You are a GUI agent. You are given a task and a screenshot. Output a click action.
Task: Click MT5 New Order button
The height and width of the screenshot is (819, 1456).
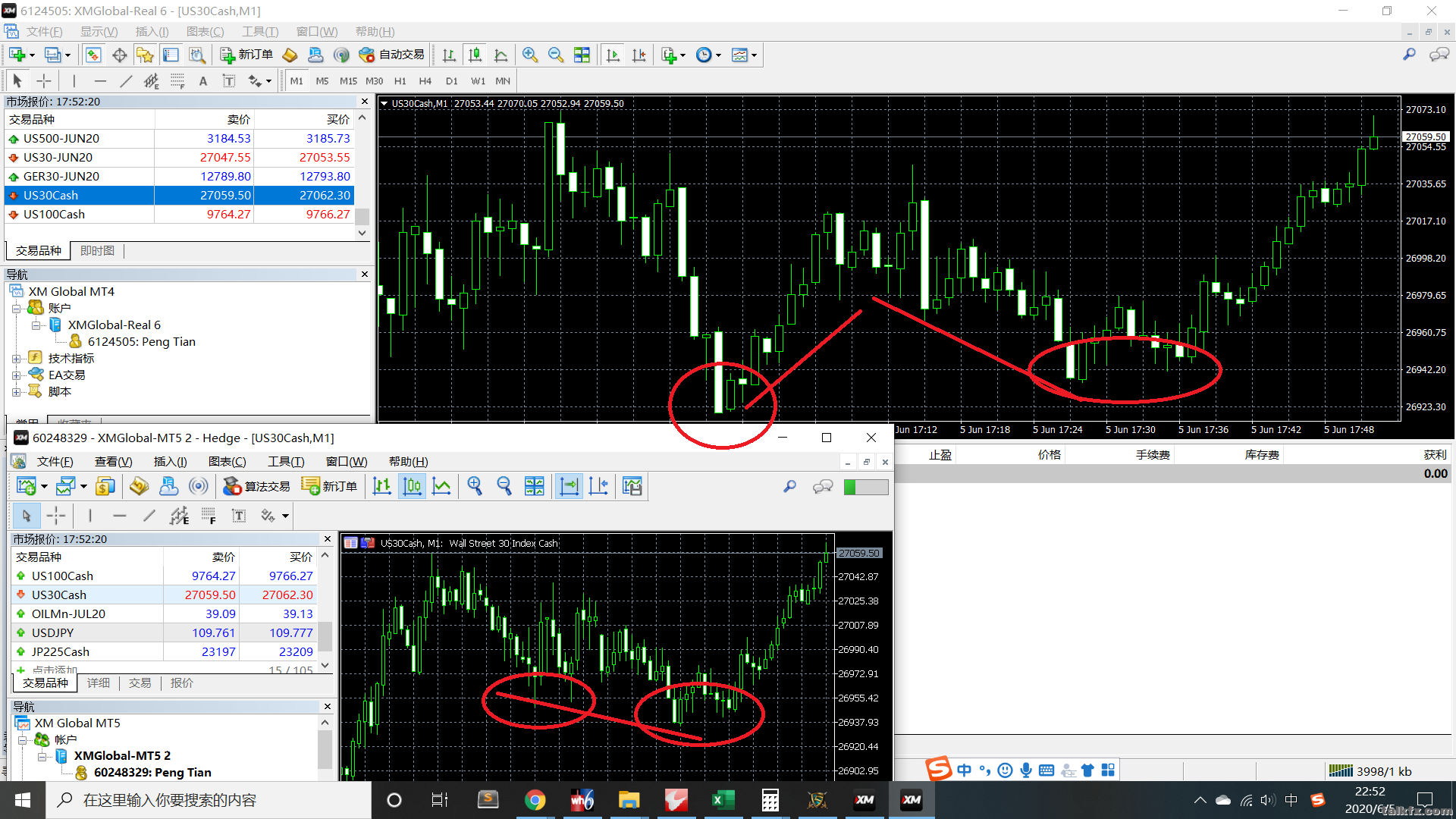(x=329, y=487)
